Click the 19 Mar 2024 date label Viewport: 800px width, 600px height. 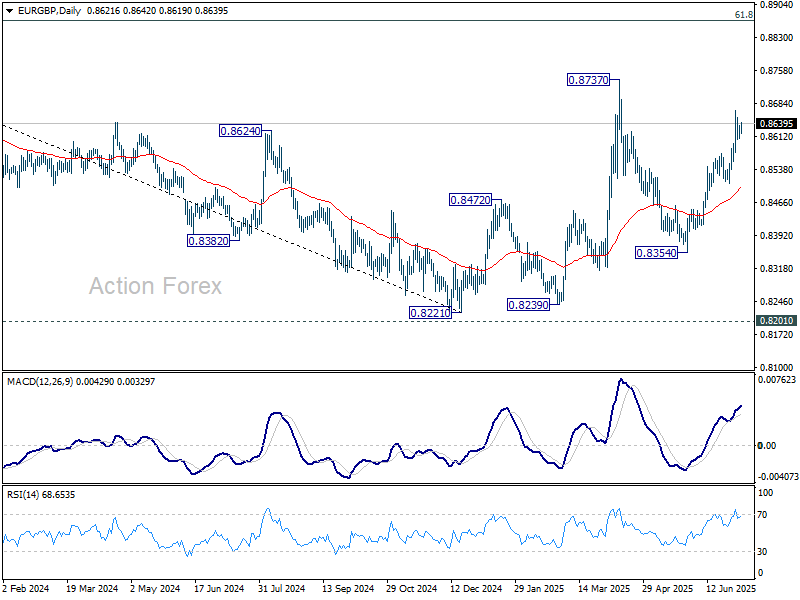92,588
